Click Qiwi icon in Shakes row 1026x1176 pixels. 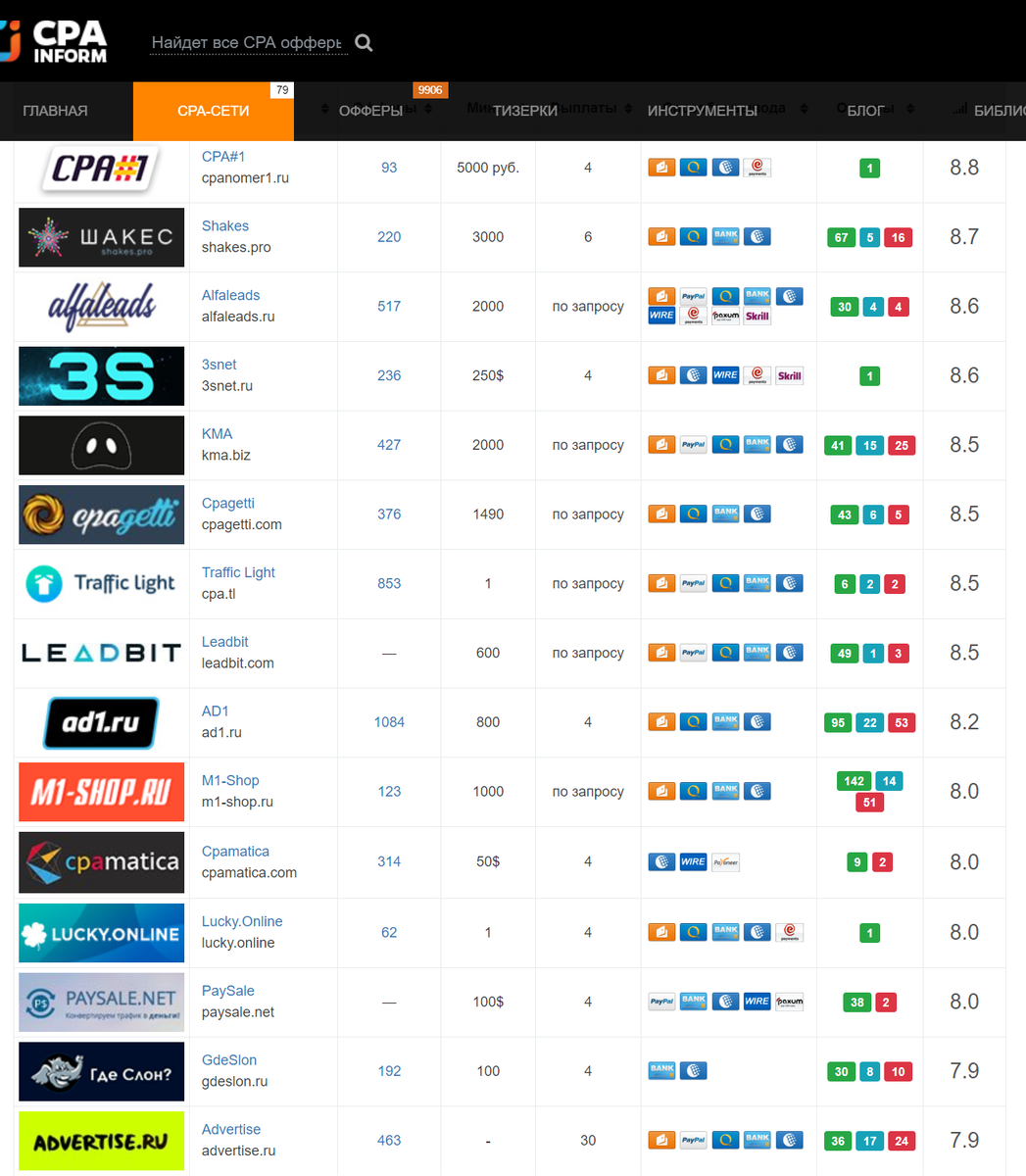693,236
